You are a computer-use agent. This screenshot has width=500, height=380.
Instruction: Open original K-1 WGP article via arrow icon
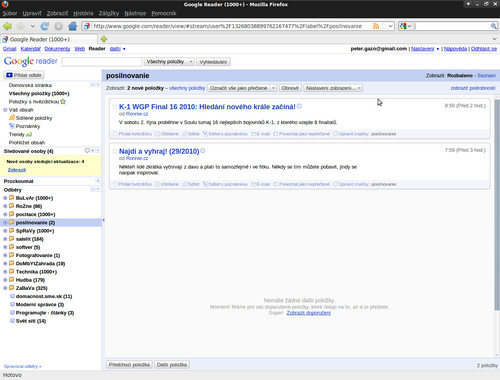[x=299, y=106]
